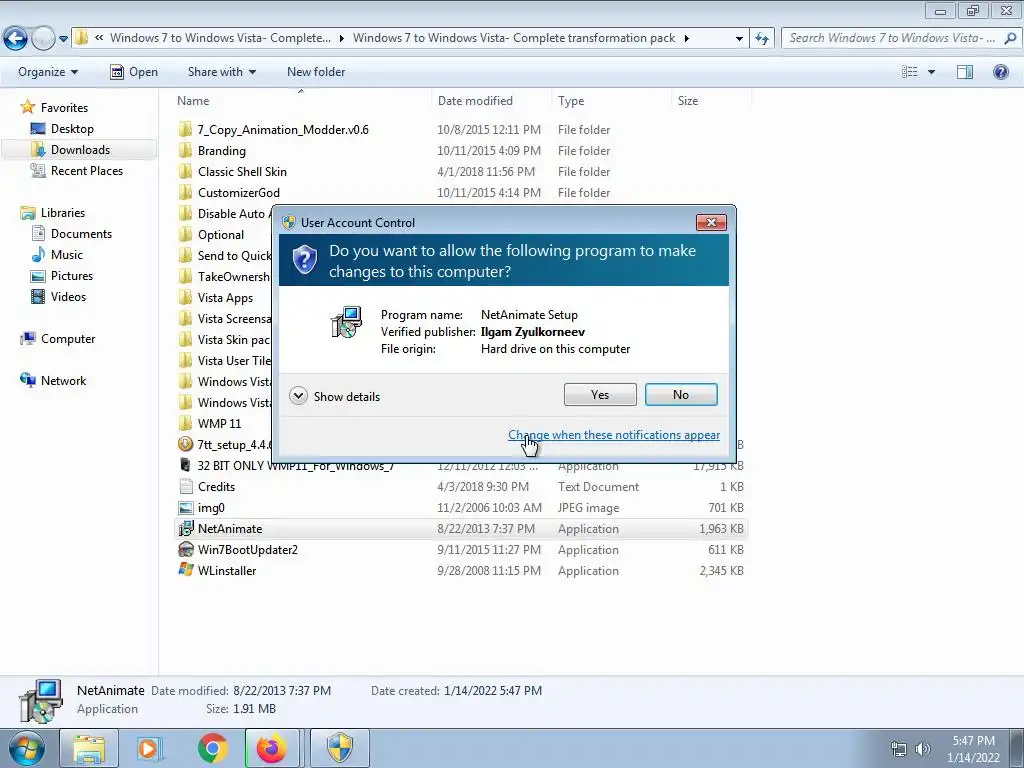Click the Refresh button beside address bar
Image resolution: width=1024 pixels, height=768 pixels.
(761, 39)
